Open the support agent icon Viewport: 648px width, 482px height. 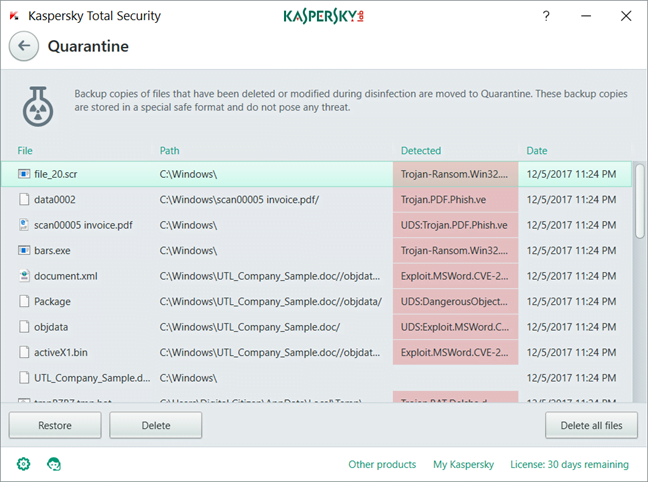(x=54, y=464)
